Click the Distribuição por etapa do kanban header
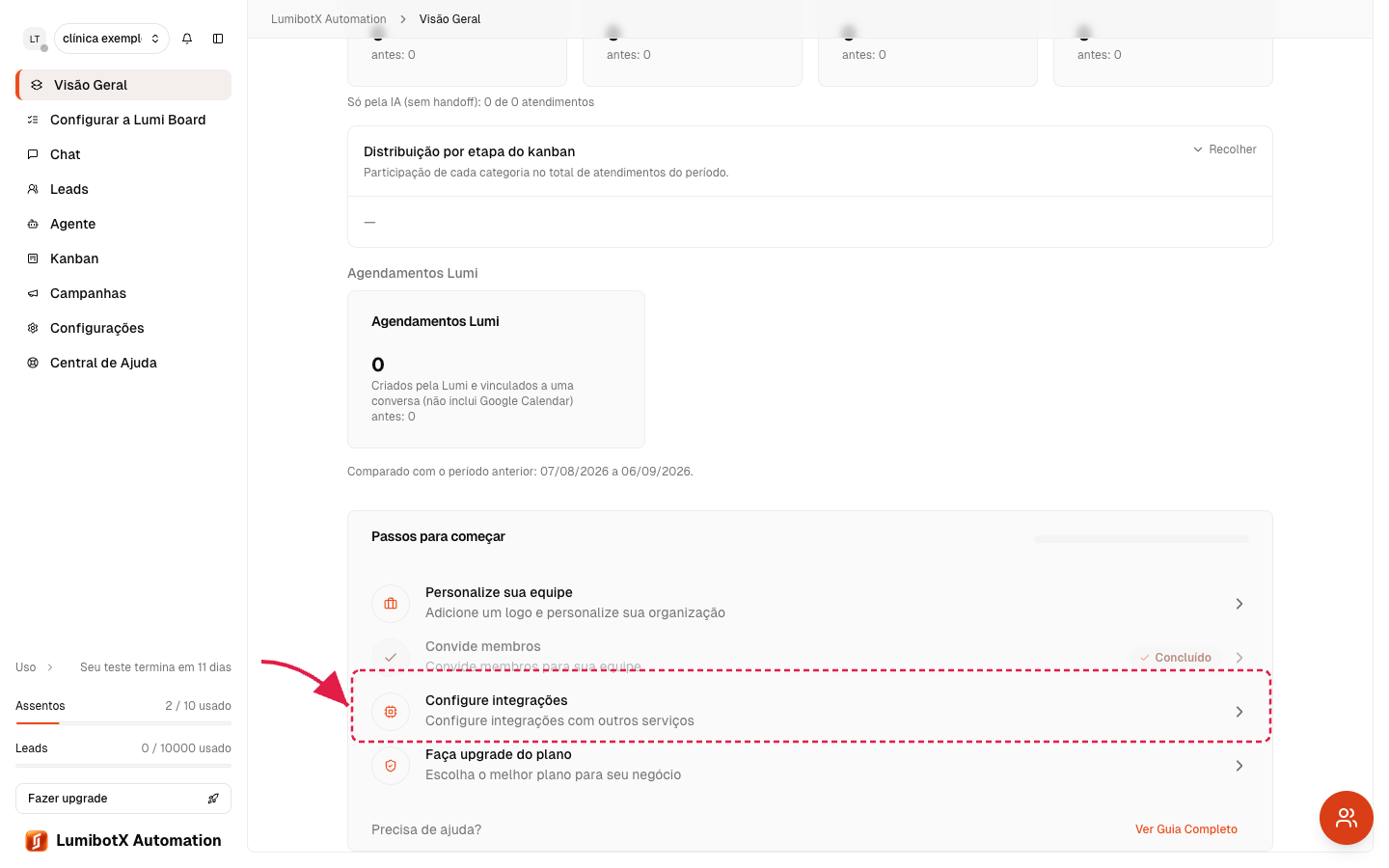Image resolution: width=1389 pixels, height=868 pixels. [470, 151]
